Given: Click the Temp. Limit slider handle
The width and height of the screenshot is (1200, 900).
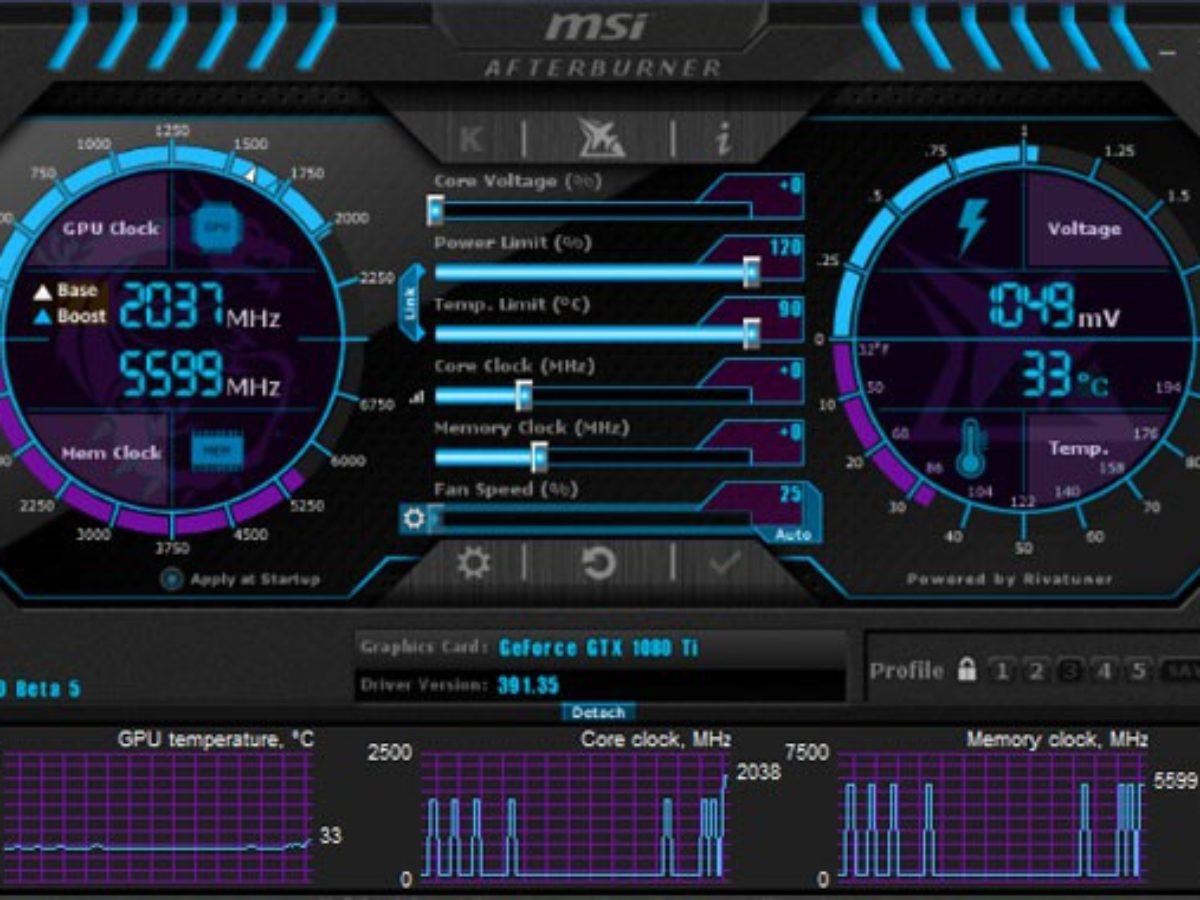Looking at the screenshot, I should point(751,334).
